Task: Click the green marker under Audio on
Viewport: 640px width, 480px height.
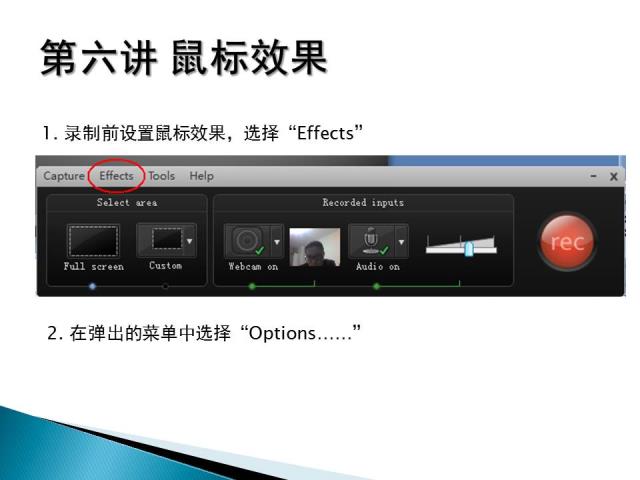Action: click(x=376, y=286)
